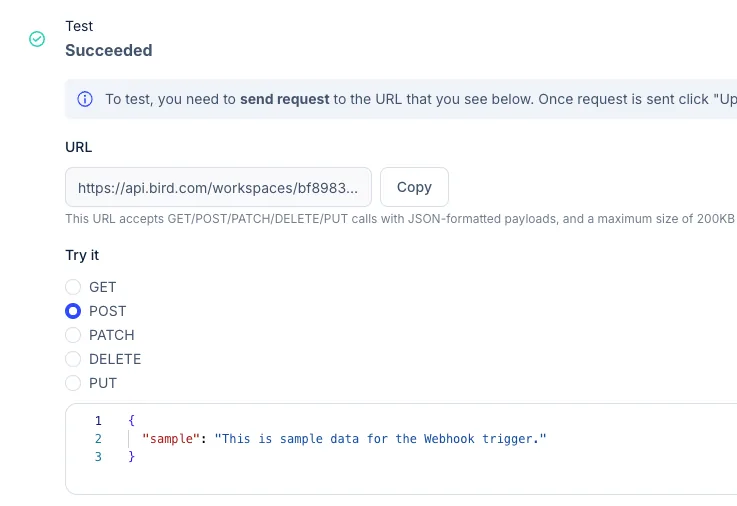Image resolution: width=737 pixels, height=506 pixels.
Task: Copy the webhook URL
Action: tap(414, 187)
